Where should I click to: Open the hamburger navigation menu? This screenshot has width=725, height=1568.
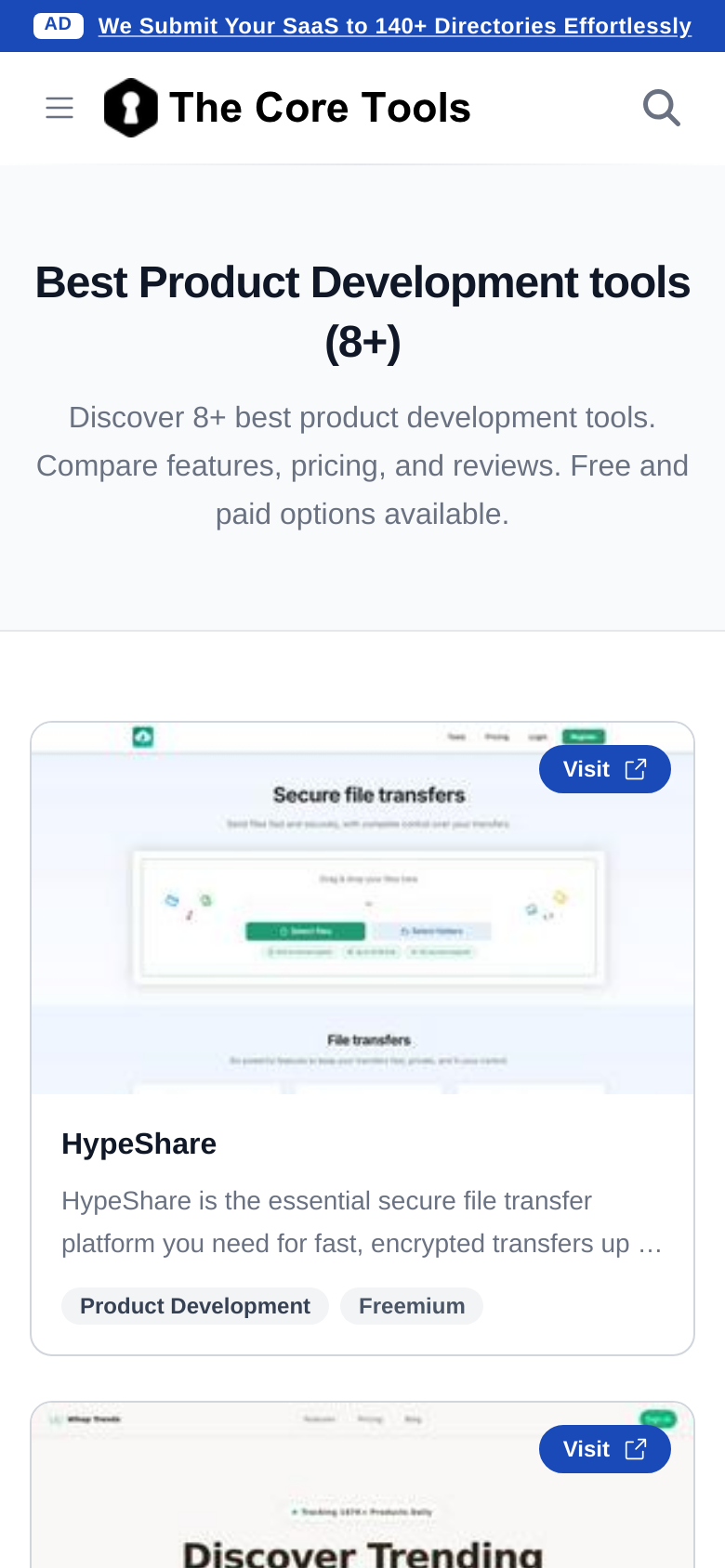point(59,108)
